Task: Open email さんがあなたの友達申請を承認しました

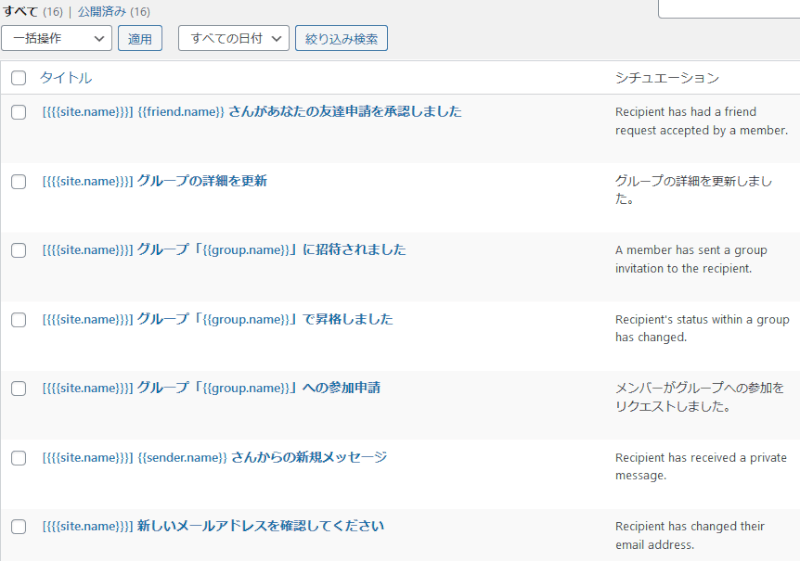Action: (x=252, y=112)
